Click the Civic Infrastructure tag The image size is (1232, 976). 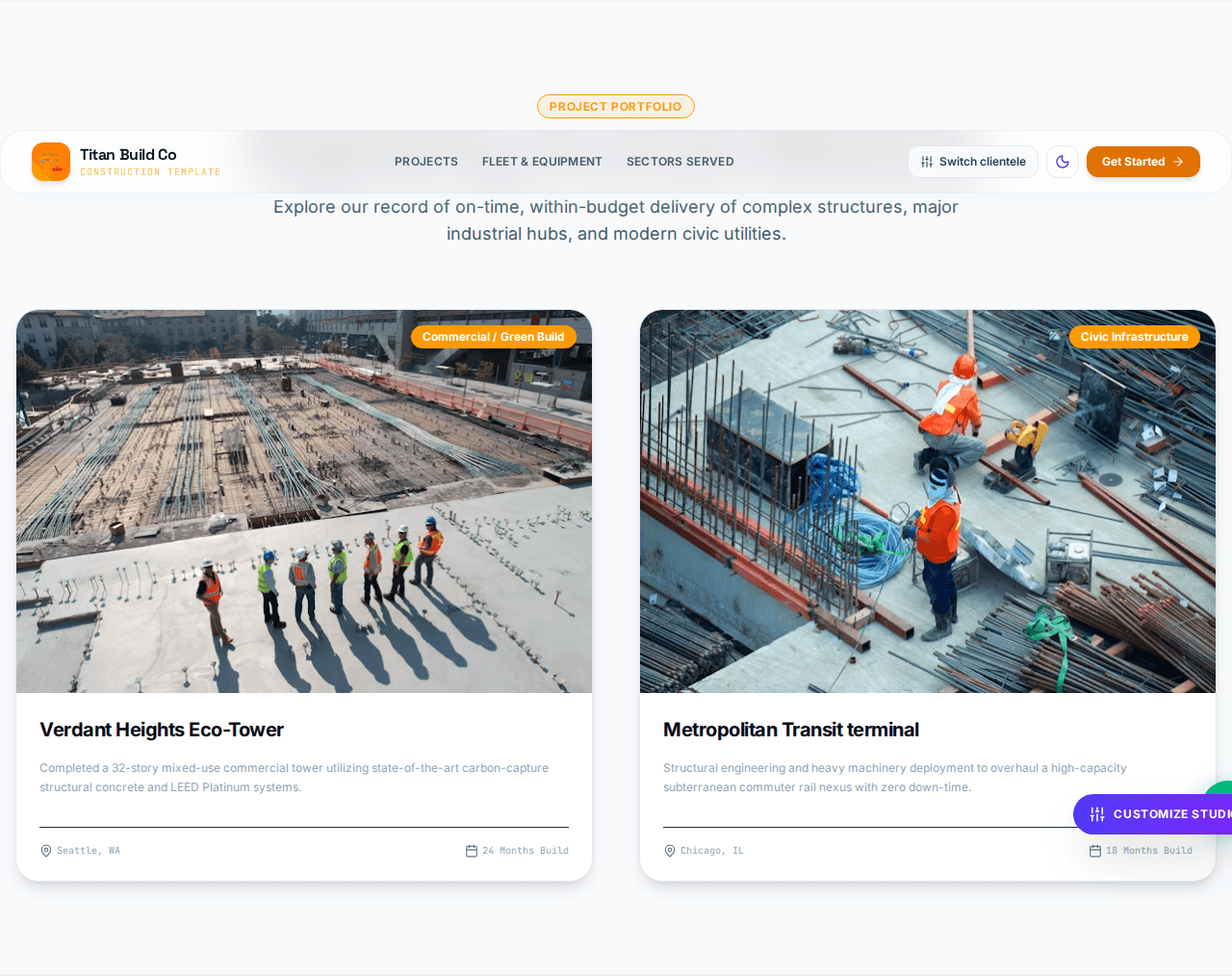(x=1135, y=337)
